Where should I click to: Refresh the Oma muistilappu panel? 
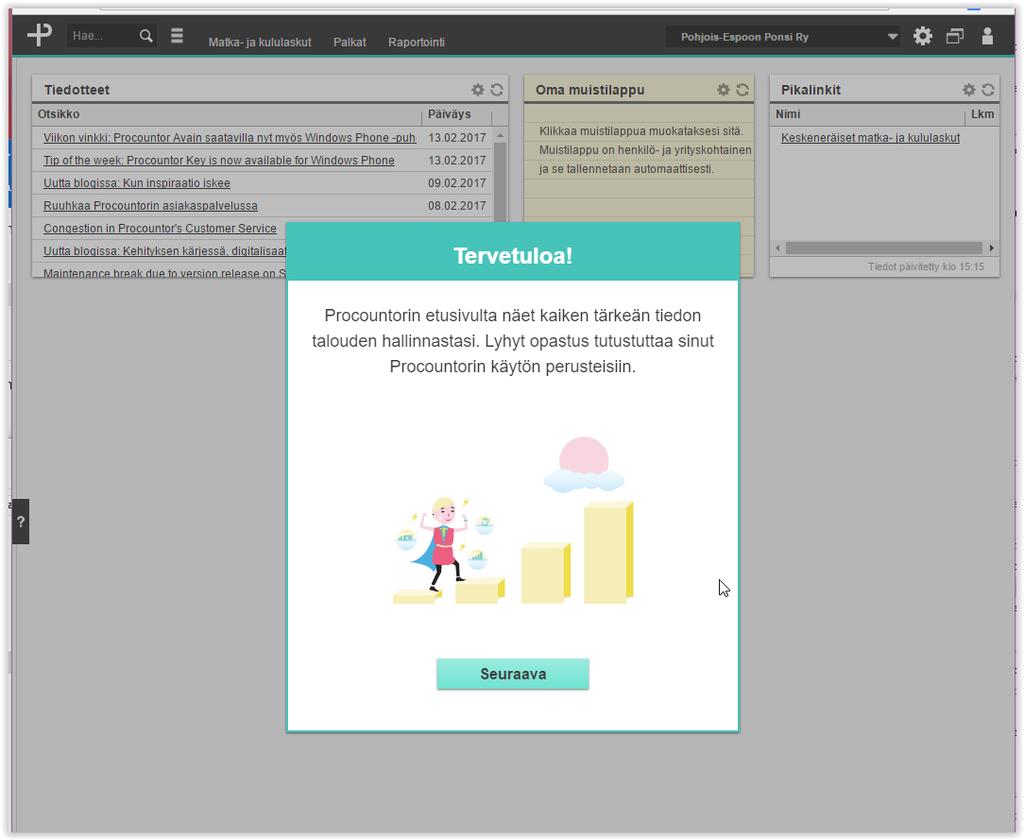pyautogui.click(x=743, y=89)
